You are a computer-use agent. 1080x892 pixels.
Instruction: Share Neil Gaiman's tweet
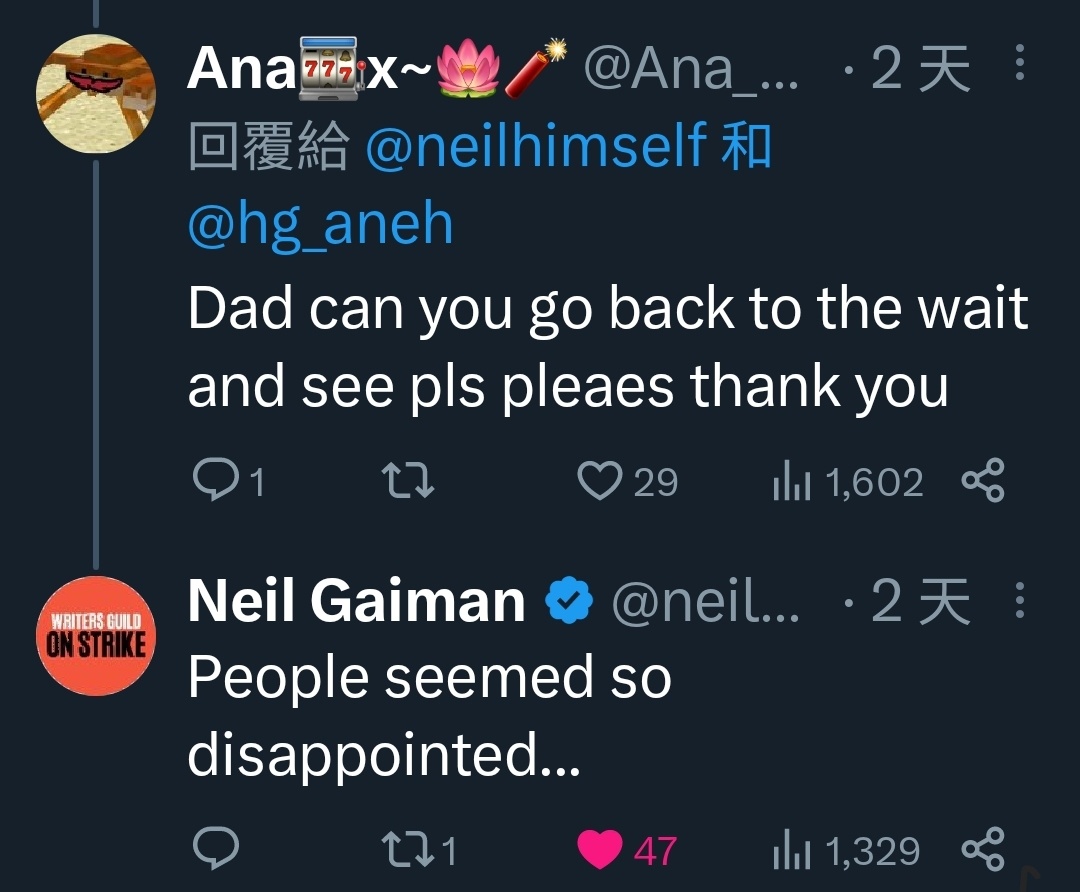click(x=983, y=848)
